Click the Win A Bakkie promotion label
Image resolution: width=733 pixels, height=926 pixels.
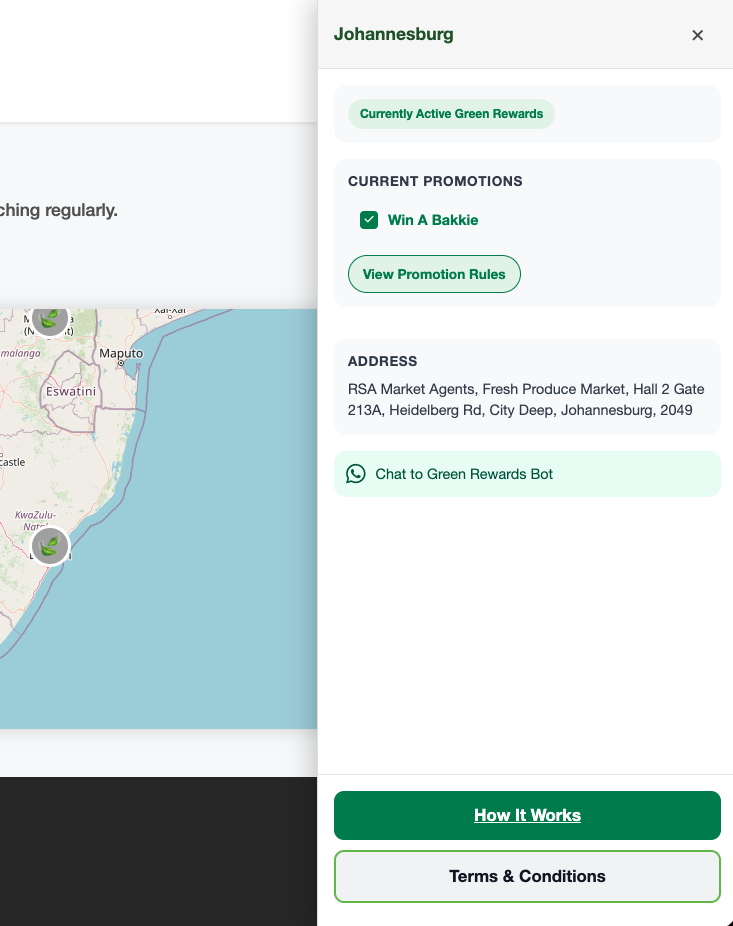point(433,220)
